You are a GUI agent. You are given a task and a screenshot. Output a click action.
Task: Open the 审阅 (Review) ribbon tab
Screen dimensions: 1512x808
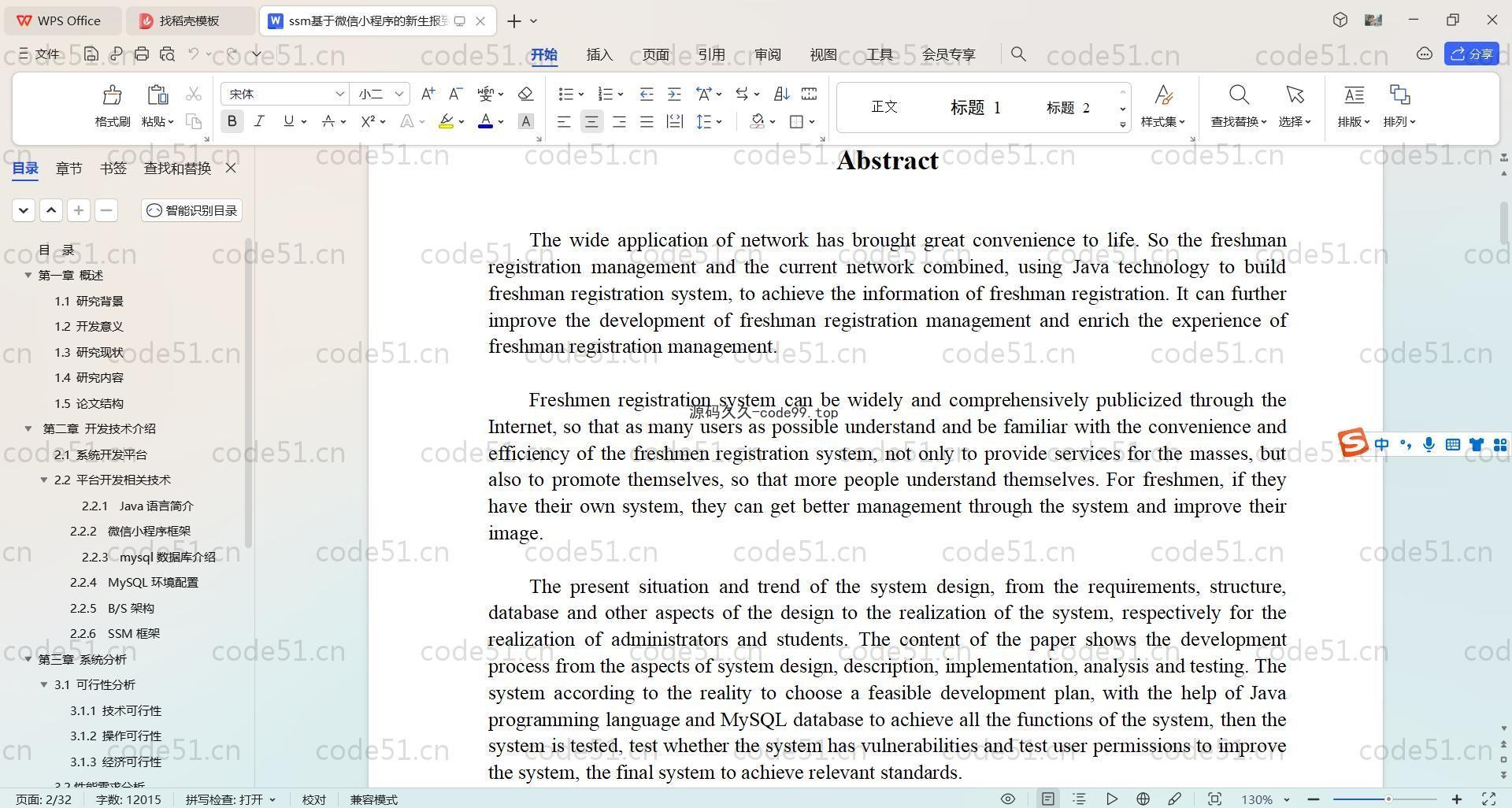[767, 54]
